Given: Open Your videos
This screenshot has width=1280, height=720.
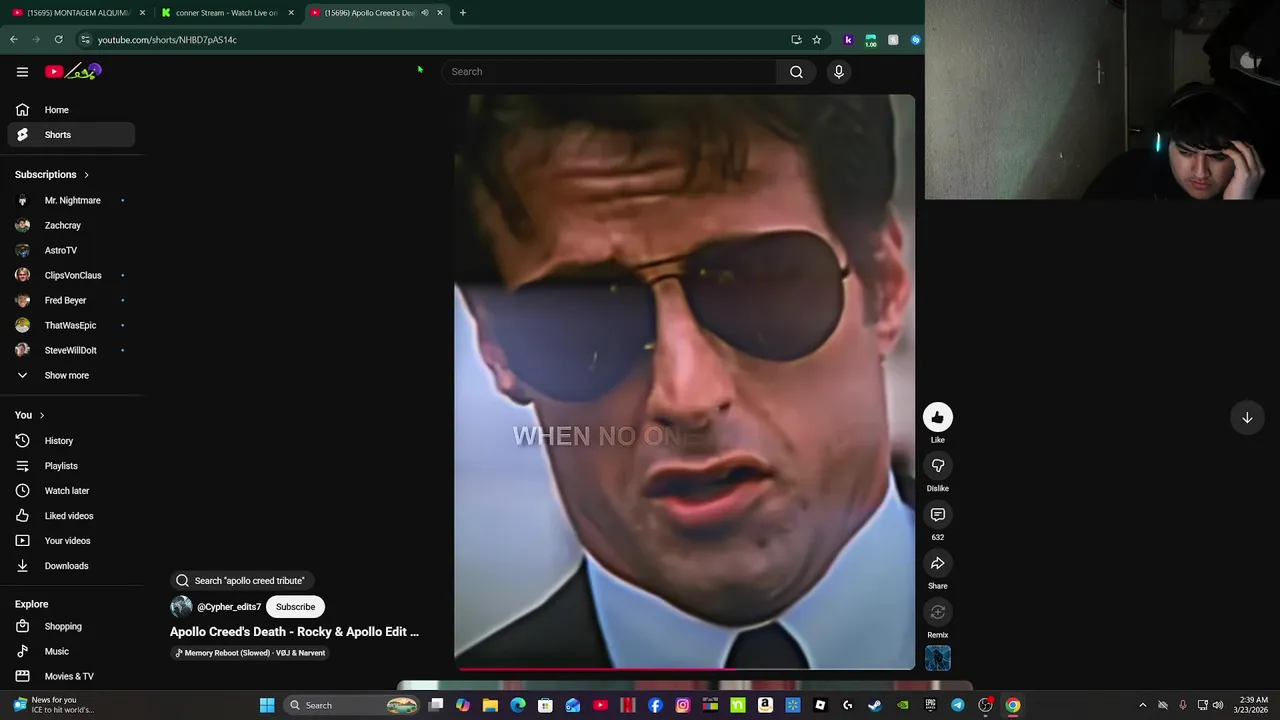Looking at the screenshot, I should tap(71, 541).
